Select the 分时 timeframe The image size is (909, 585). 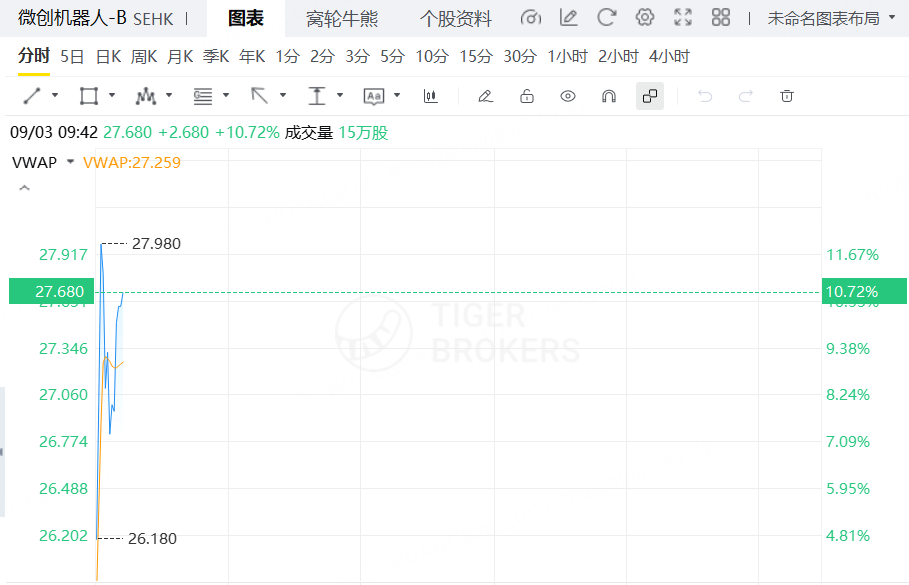34,56
